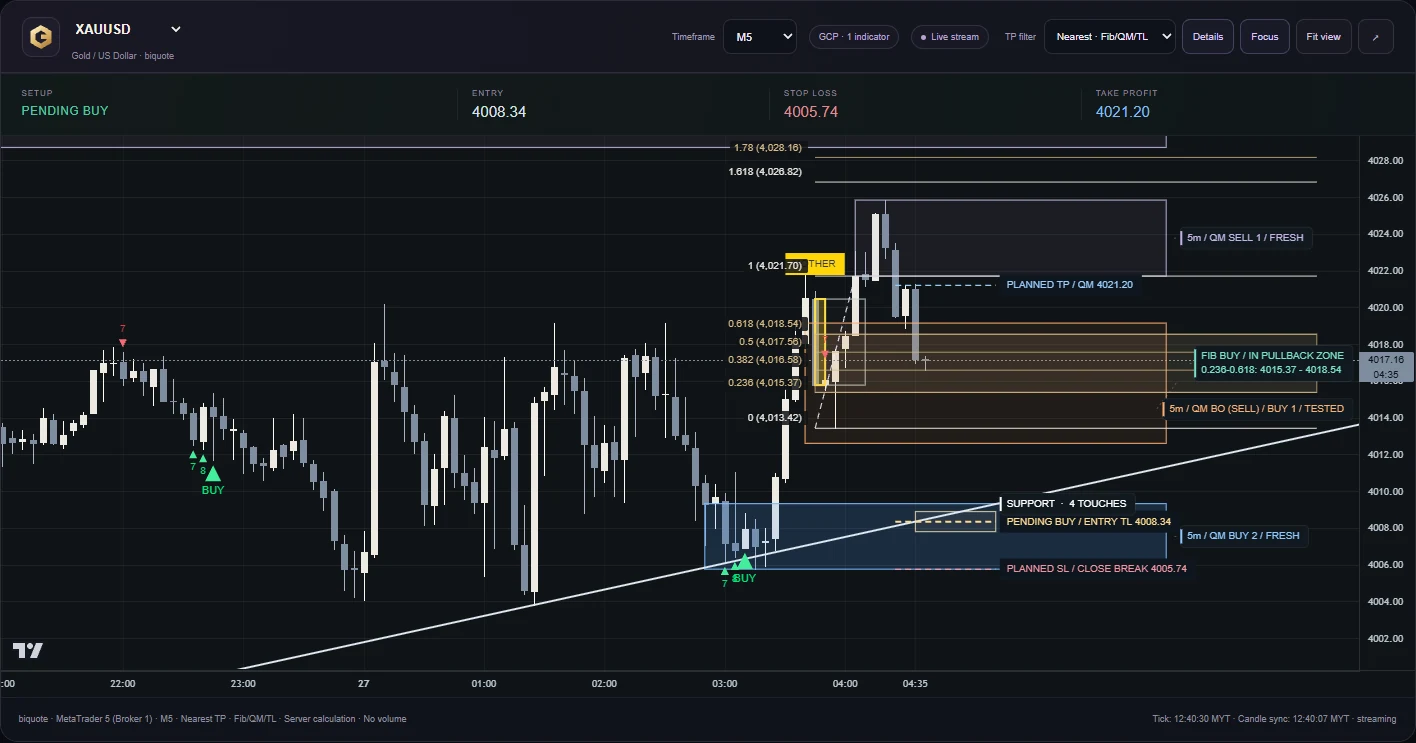Open the XAUUSD symbol dropdown chevron
1416x743 pixels.
pyautogui.click(x=176, y=29)
